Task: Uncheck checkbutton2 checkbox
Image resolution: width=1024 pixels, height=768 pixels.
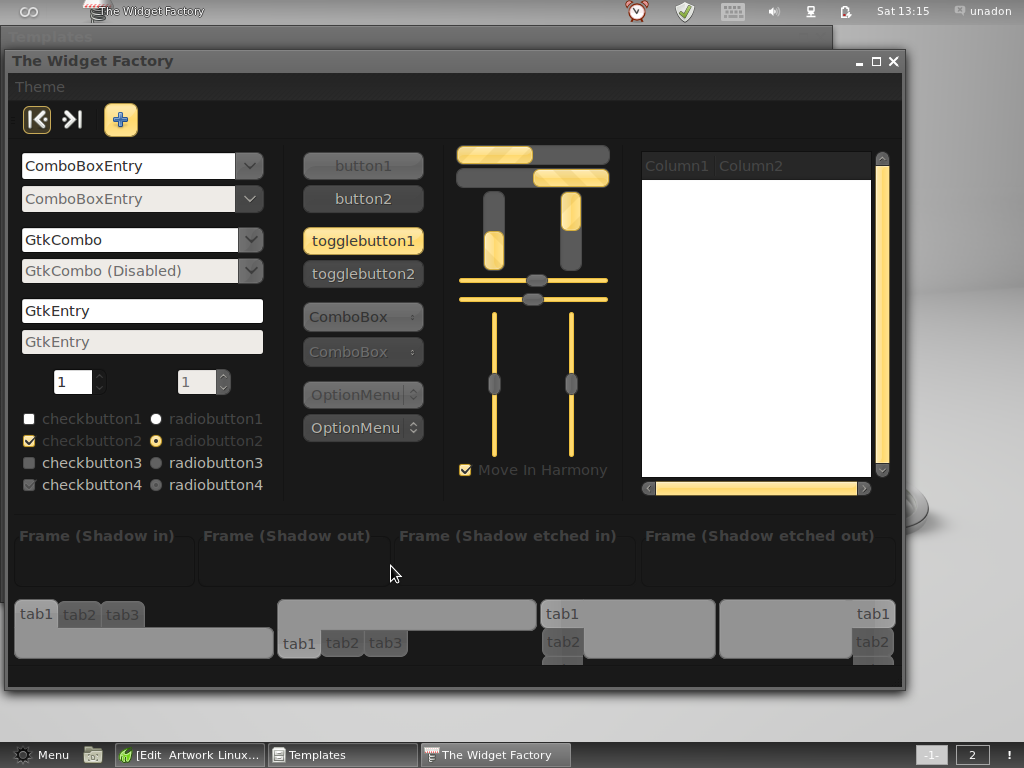Action: coord(29,441)
